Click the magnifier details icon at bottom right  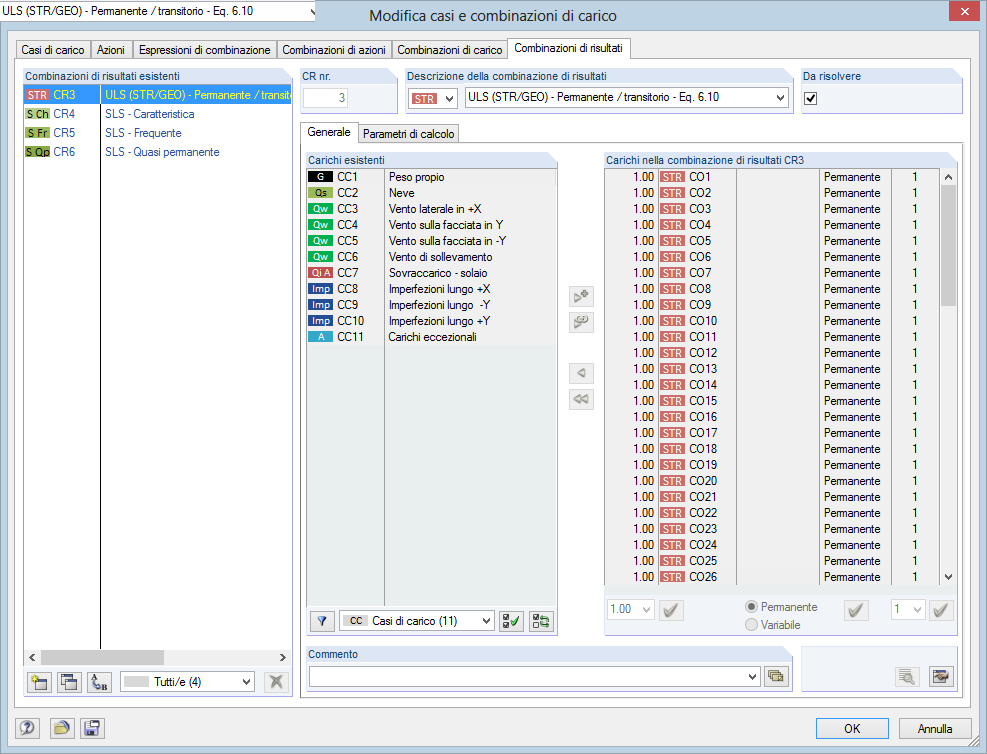coord(907,677)
